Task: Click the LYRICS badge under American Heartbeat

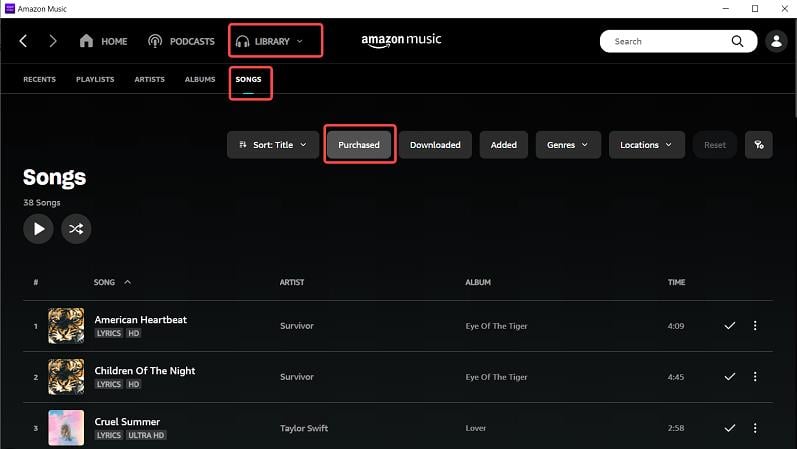Action: point(109,333)
